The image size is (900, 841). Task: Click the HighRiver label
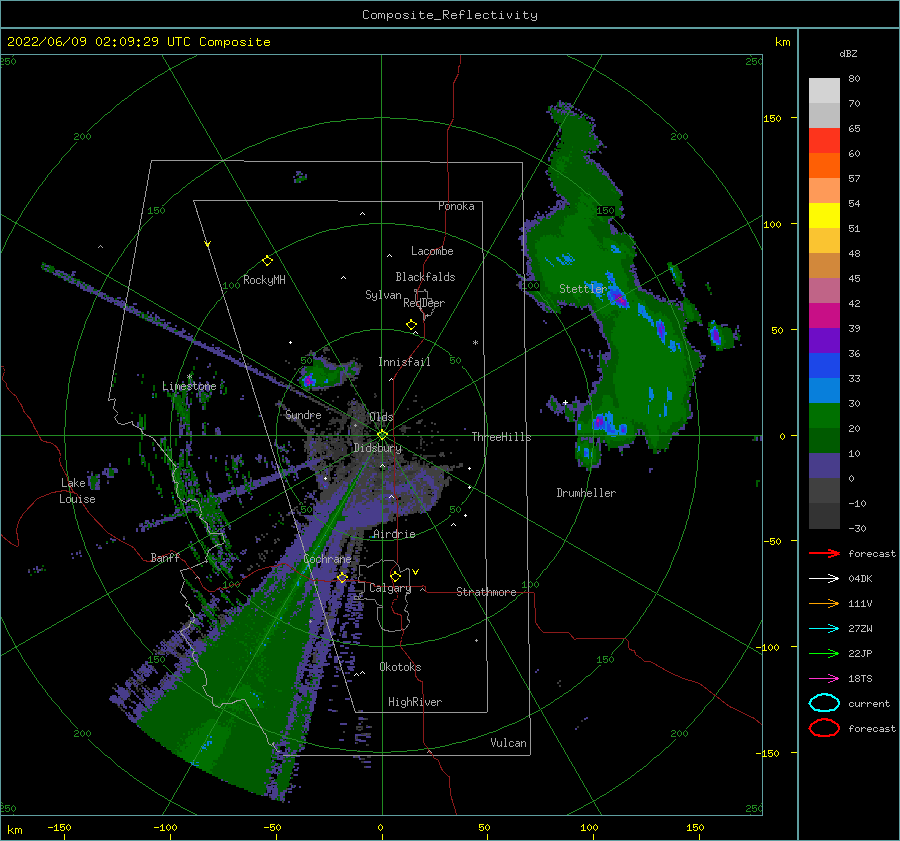tap(415, 702)
